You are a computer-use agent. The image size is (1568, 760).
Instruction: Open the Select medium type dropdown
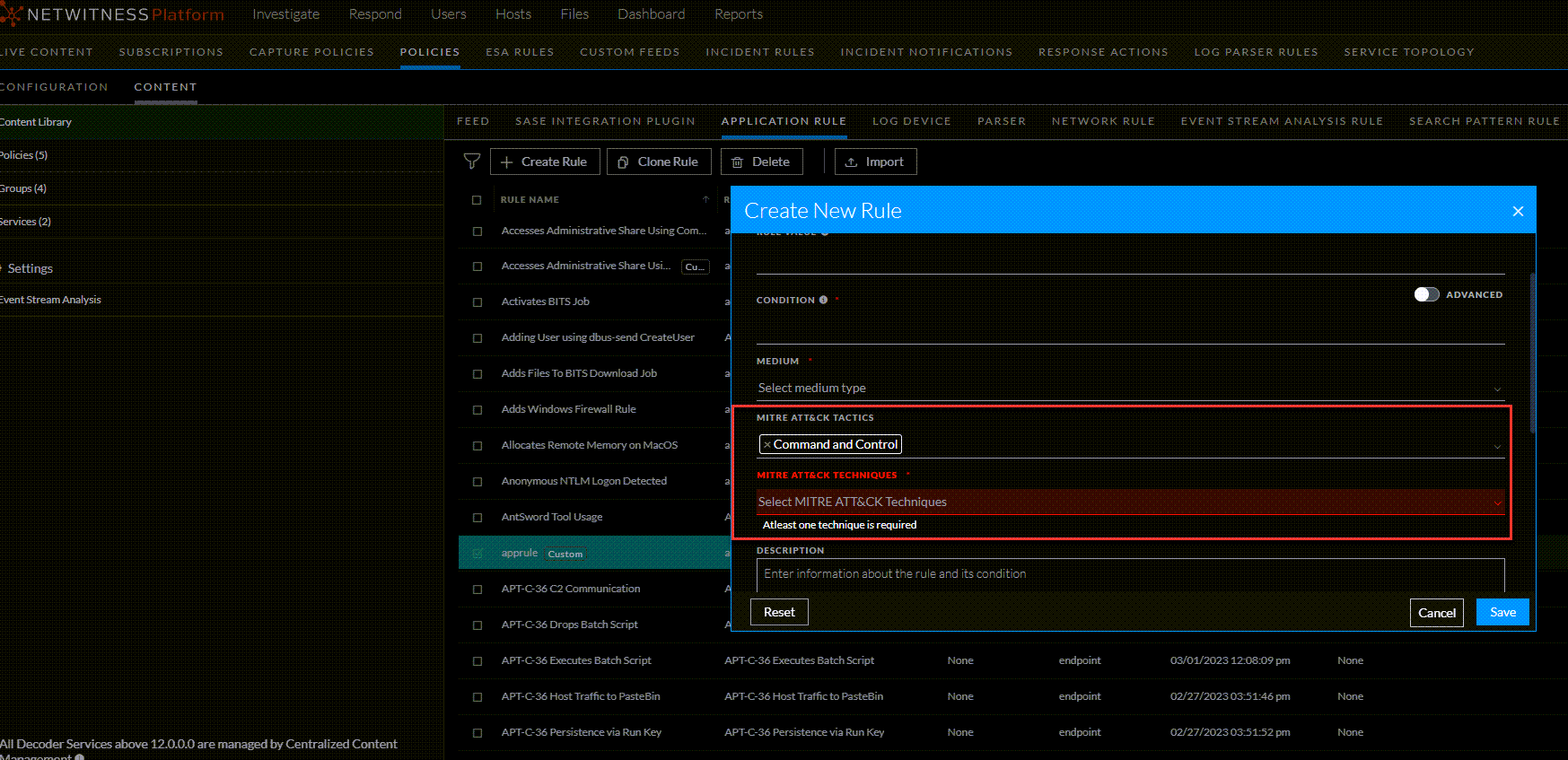(1130, 388)
